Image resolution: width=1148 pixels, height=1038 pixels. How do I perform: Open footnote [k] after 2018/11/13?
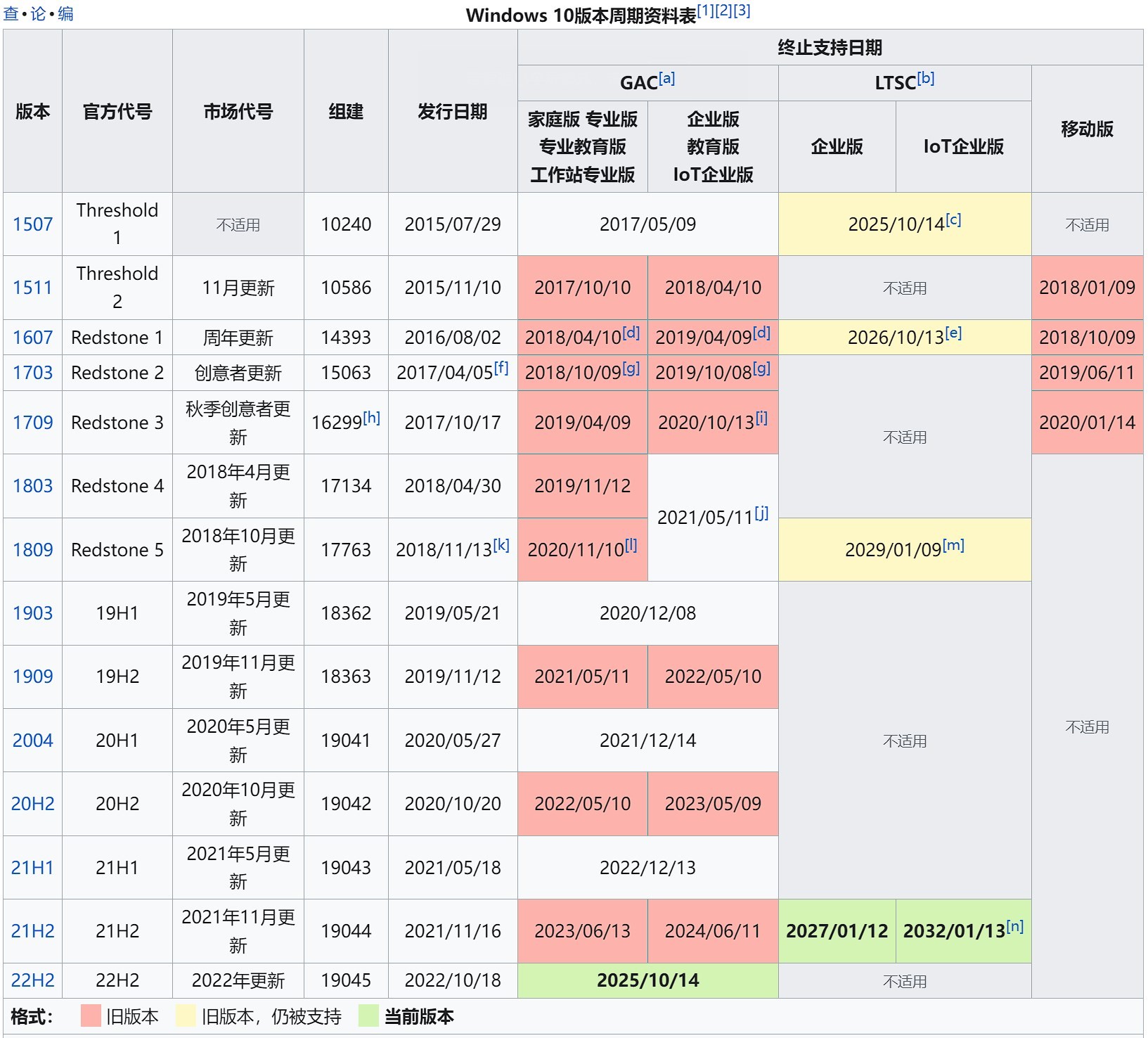coord(501,545)
